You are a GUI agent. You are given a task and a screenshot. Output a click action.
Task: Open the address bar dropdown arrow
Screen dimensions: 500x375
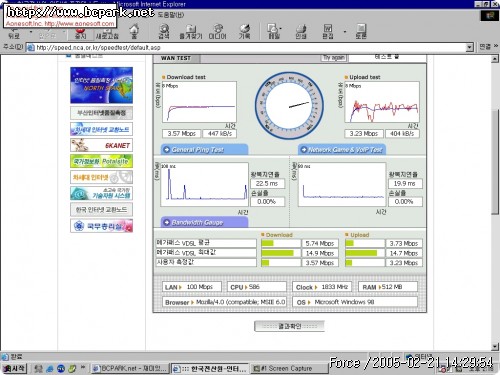click(x=469, y=47)
